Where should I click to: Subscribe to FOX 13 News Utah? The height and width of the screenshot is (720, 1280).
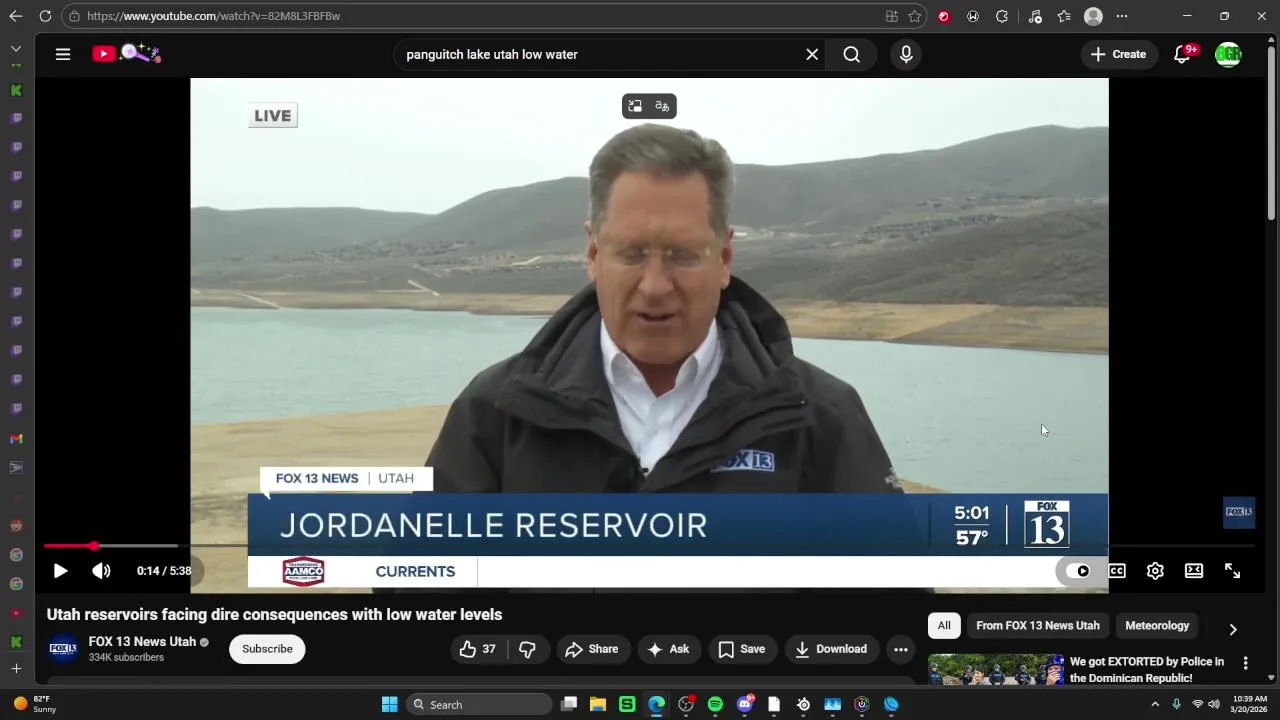pos(267,649)
